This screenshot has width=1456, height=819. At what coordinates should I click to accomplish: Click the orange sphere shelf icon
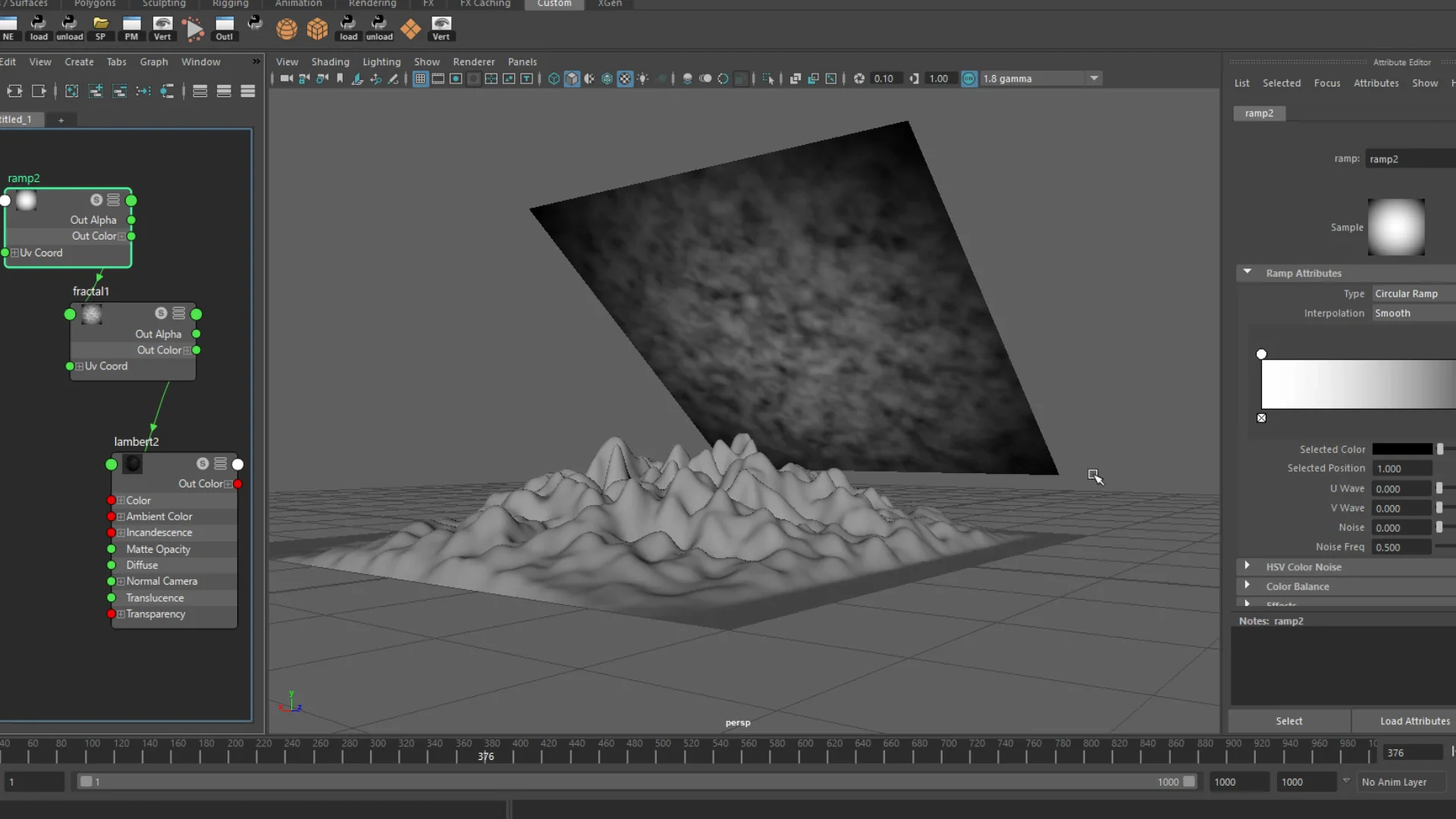click(287, 30)
